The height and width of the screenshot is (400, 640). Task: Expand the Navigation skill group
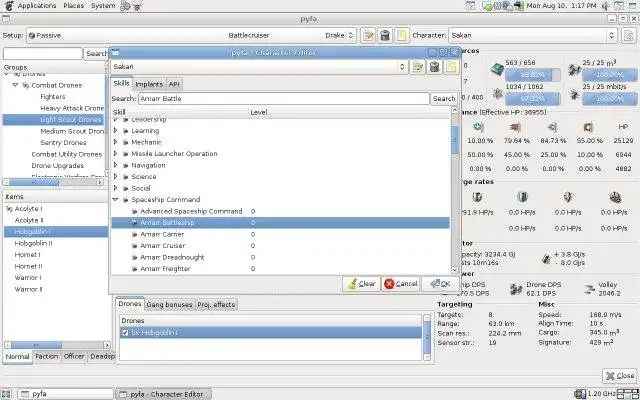116,165
